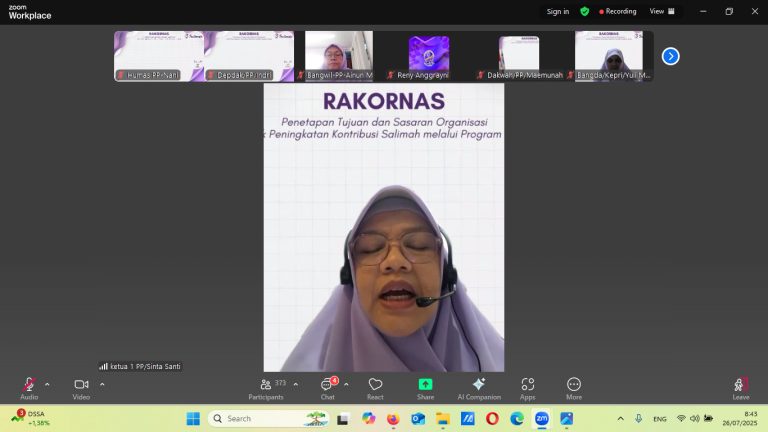Click Sign in at the top
768x432 pixels.
[558, 11]
